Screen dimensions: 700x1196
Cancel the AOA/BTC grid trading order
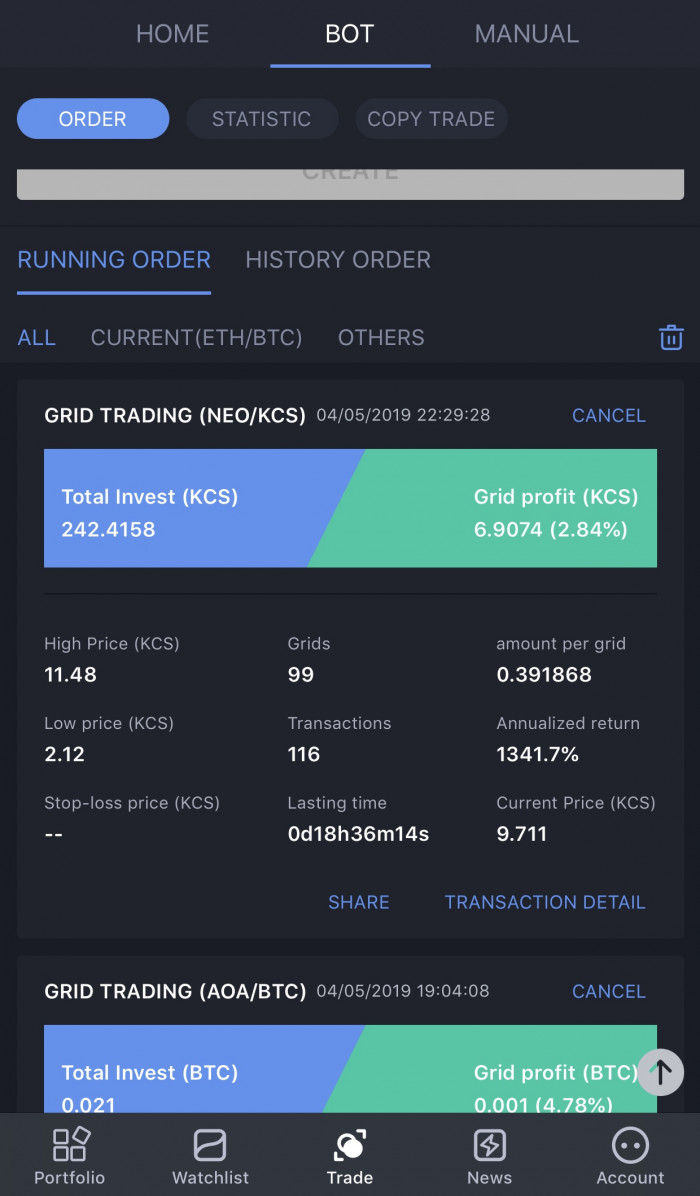(608, 992)
